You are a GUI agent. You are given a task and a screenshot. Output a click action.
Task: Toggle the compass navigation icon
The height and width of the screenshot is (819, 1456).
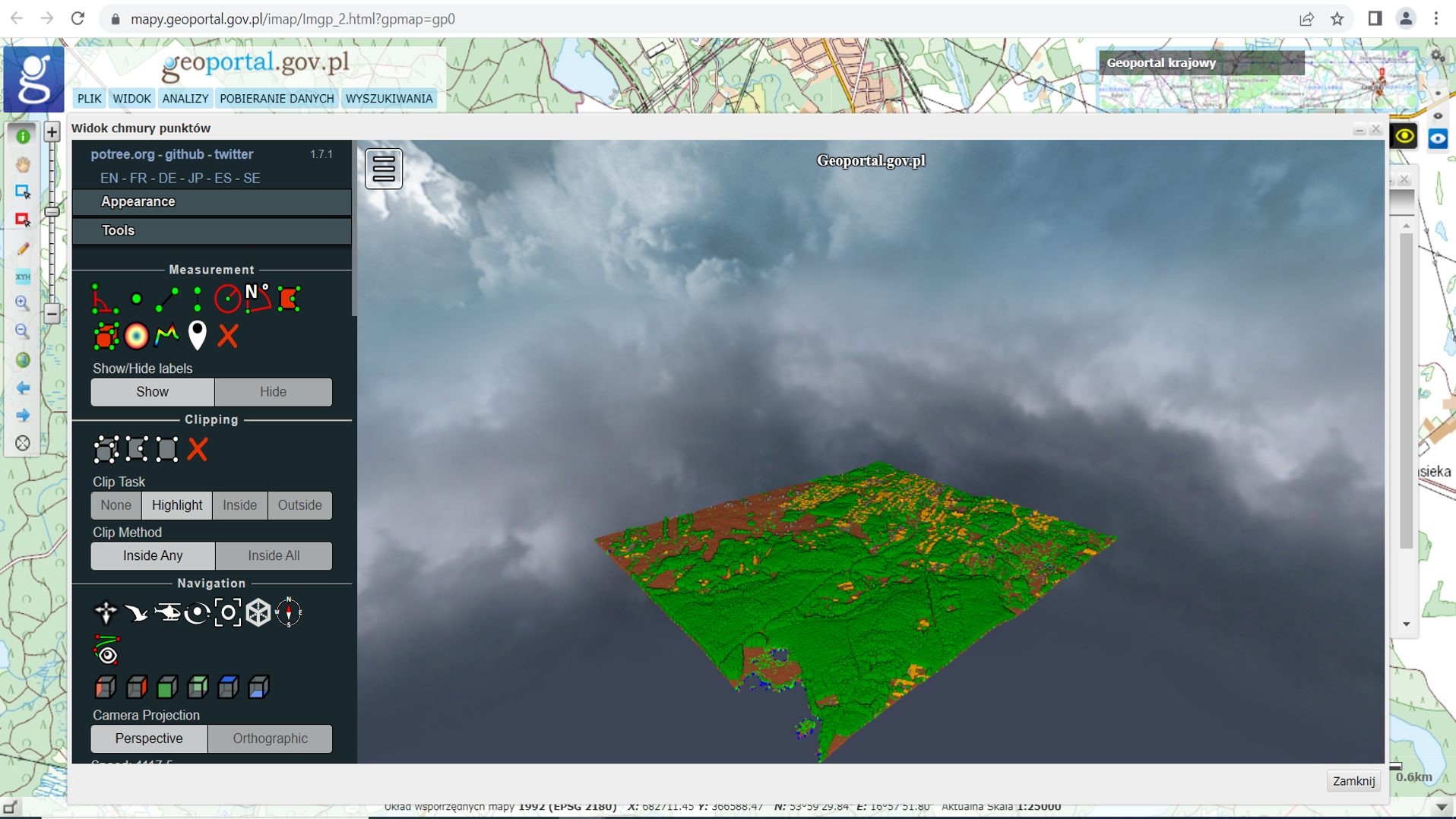[x=289, y=612]
